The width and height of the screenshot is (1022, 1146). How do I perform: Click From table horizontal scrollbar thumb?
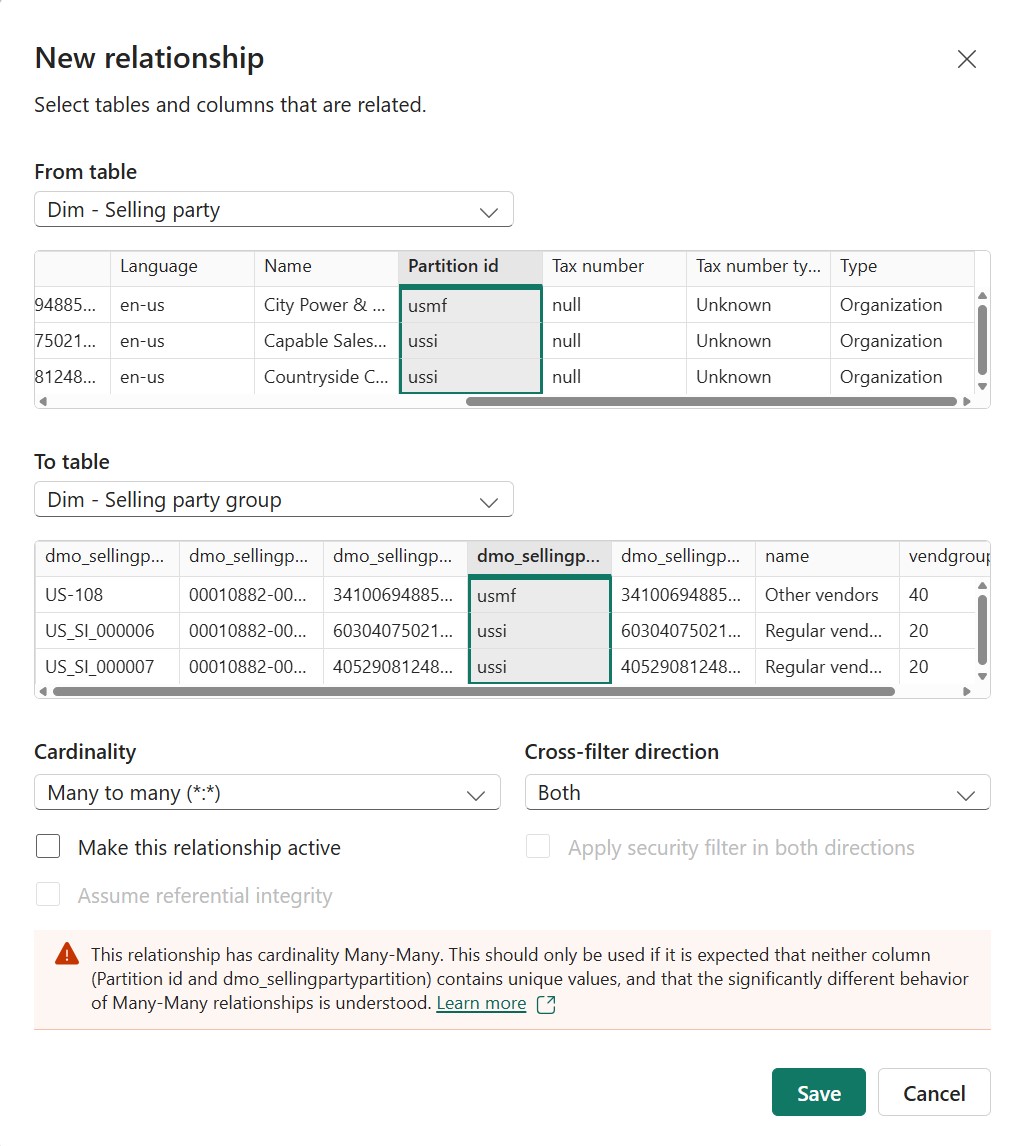(x=710, y=402)
